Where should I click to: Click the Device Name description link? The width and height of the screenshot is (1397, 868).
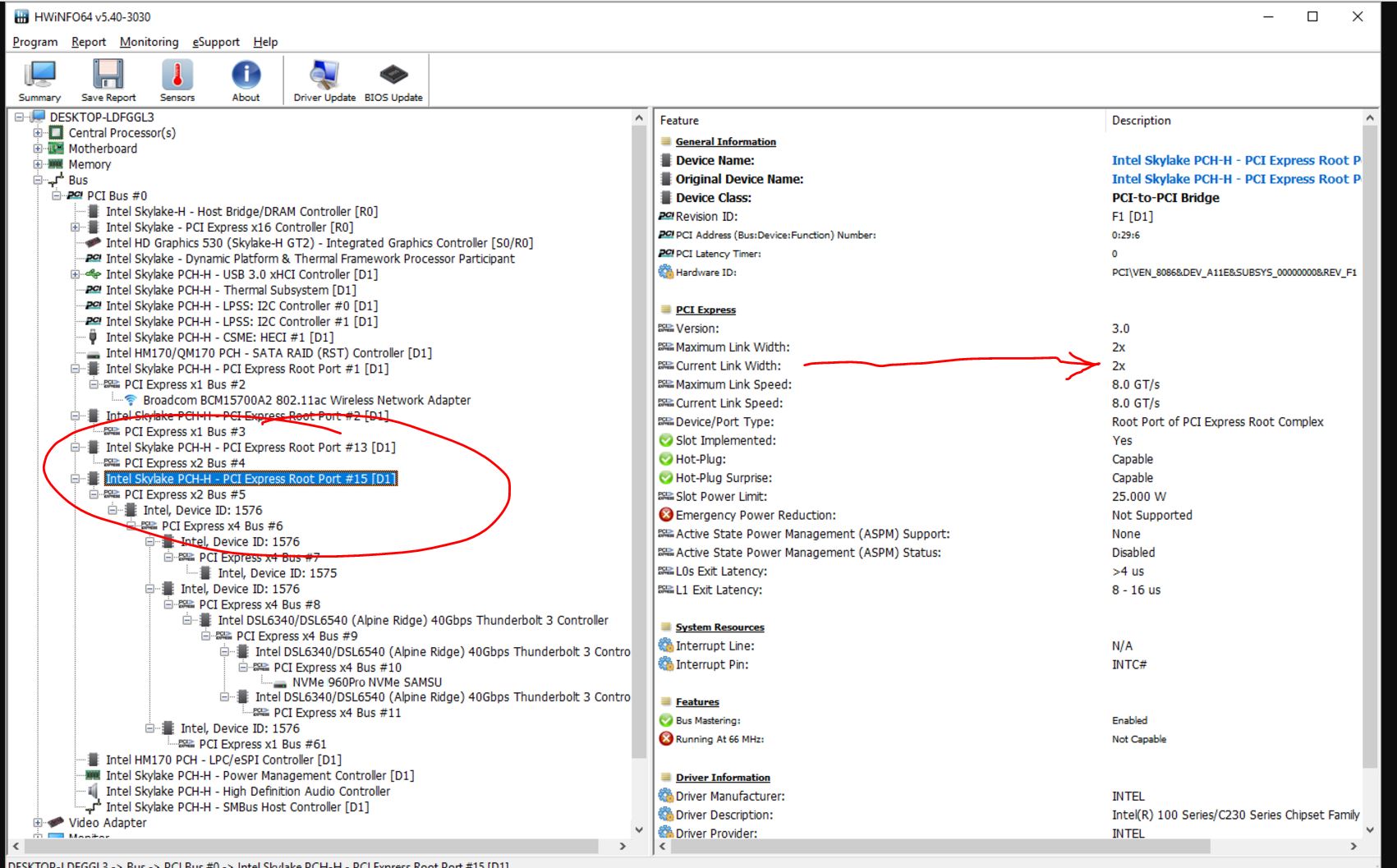click(1236, 161)
